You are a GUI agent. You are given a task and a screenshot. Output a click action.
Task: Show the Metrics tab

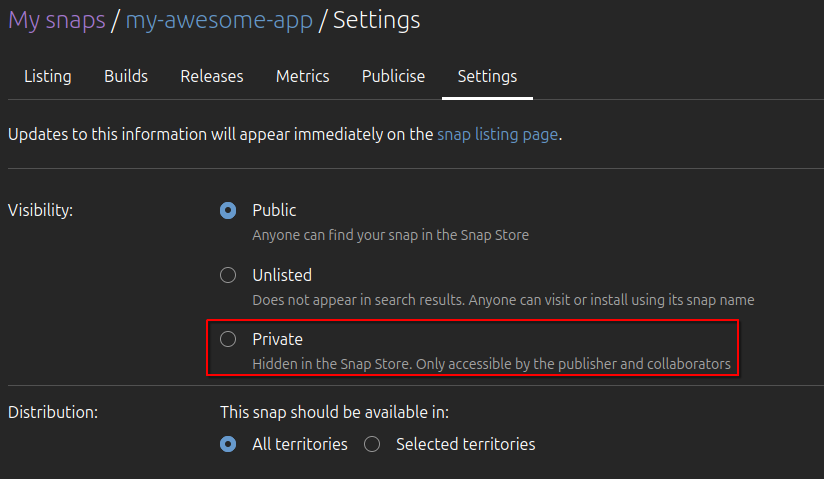click(x=302, y=76)
